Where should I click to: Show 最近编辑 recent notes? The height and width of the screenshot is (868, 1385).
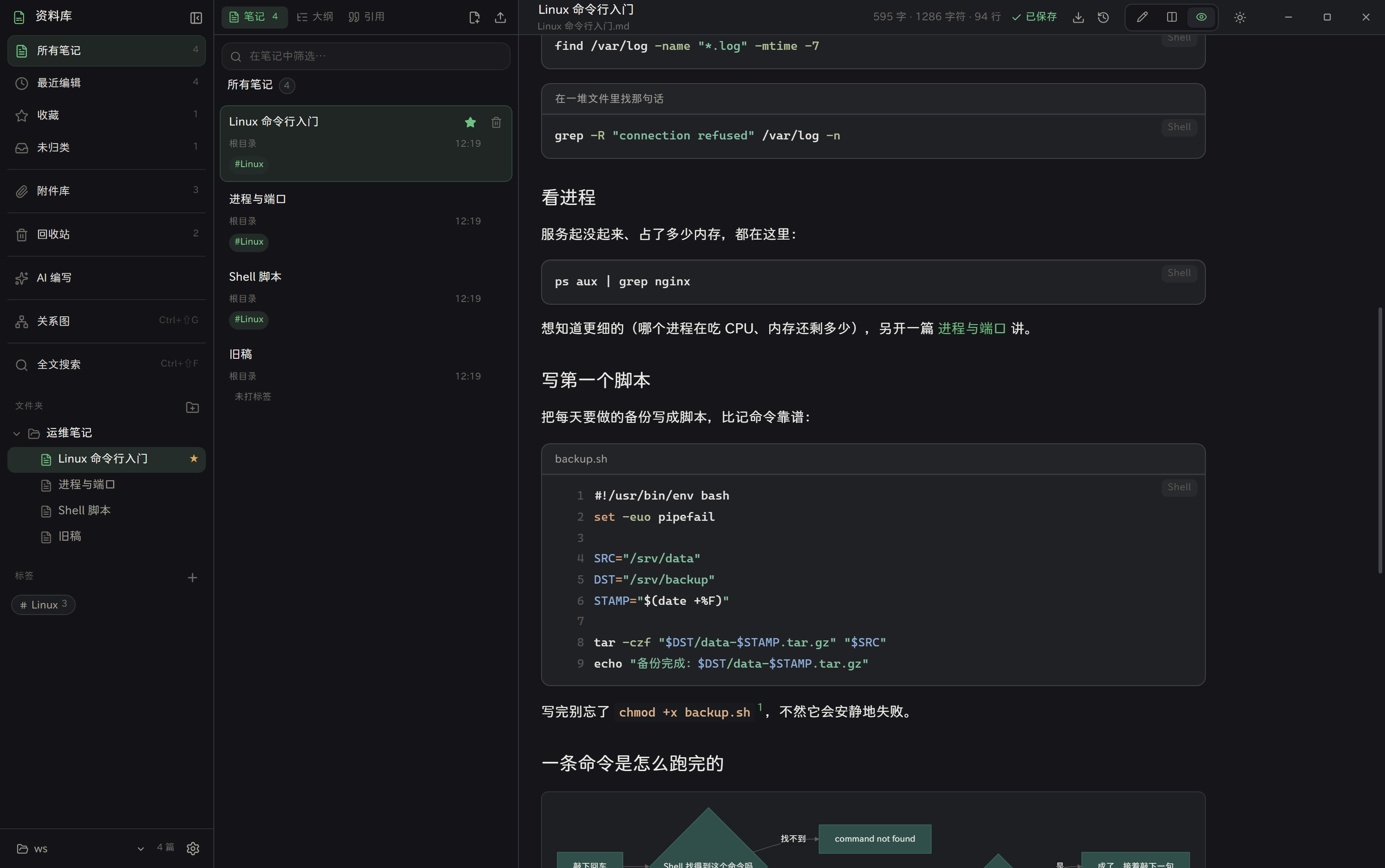(x=107, y=83)
